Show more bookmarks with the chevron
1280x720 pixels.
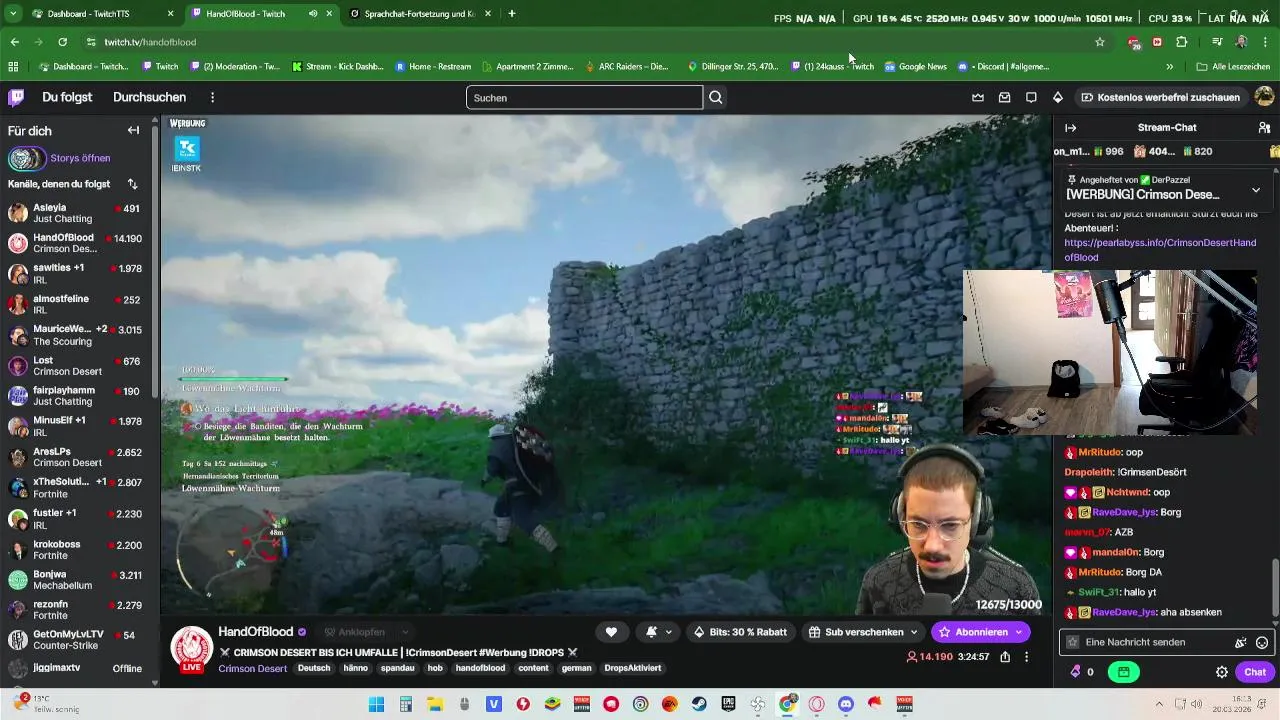[1169, 67]
